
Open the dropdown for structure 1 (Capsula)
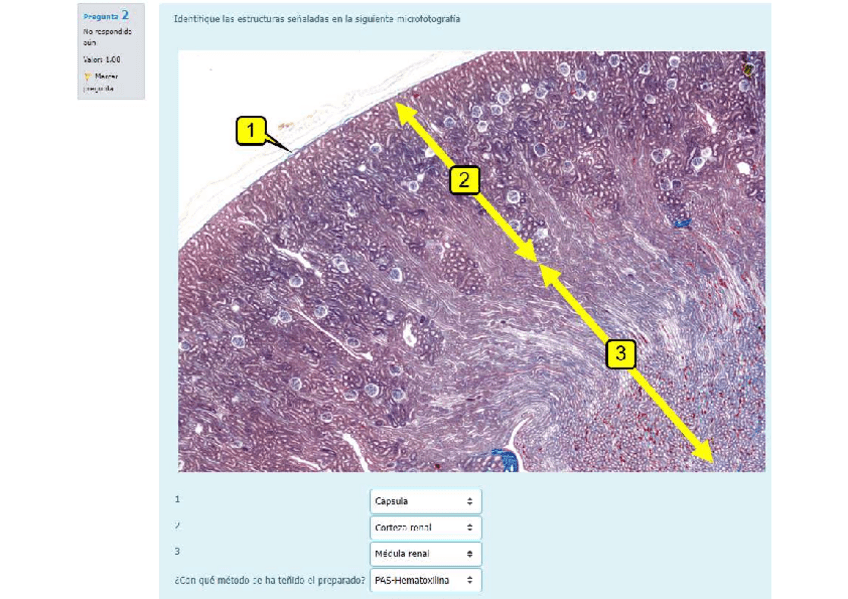(426, 501)
